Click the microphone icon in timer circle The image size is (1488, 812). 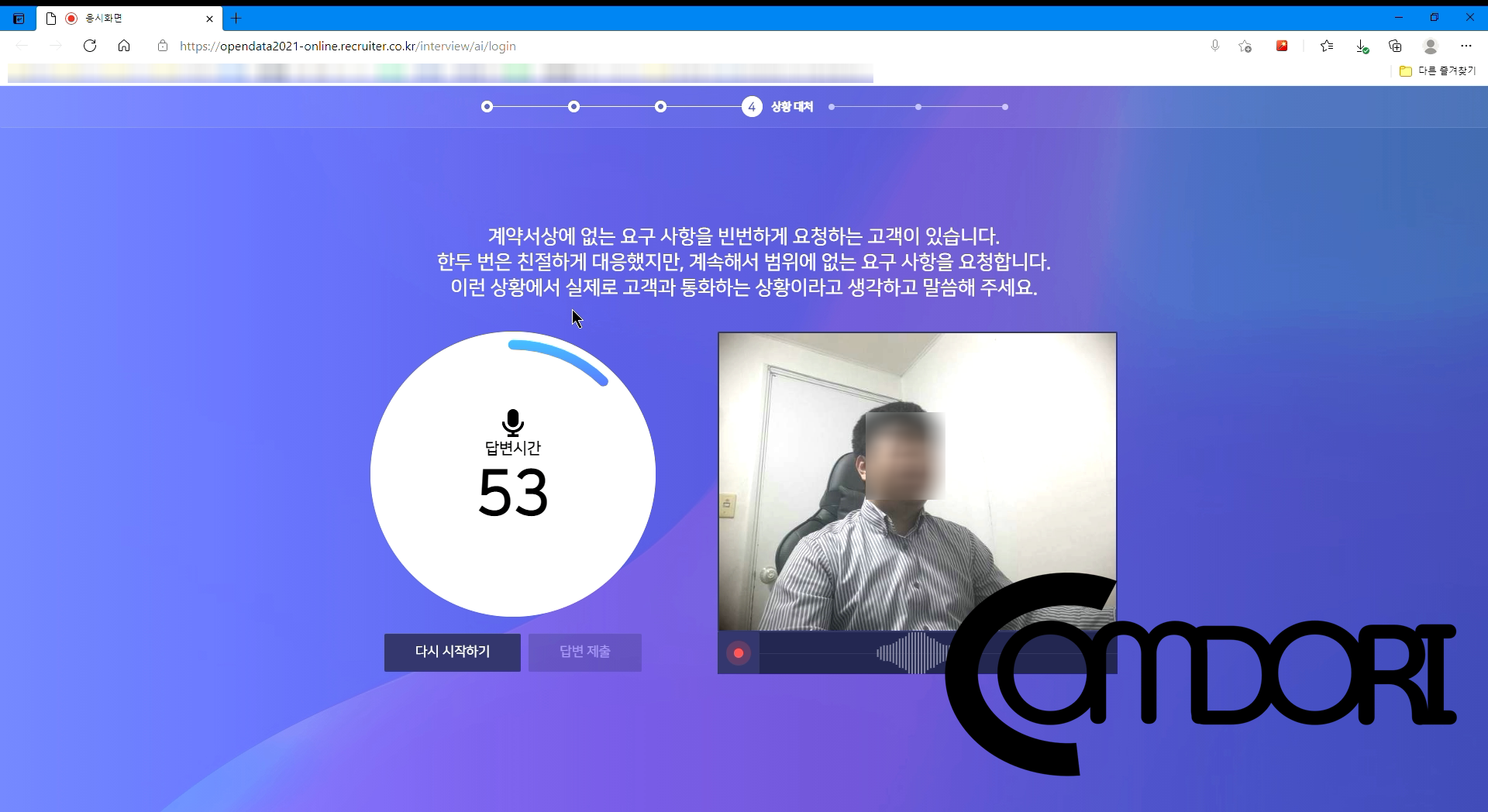point(513,422)
